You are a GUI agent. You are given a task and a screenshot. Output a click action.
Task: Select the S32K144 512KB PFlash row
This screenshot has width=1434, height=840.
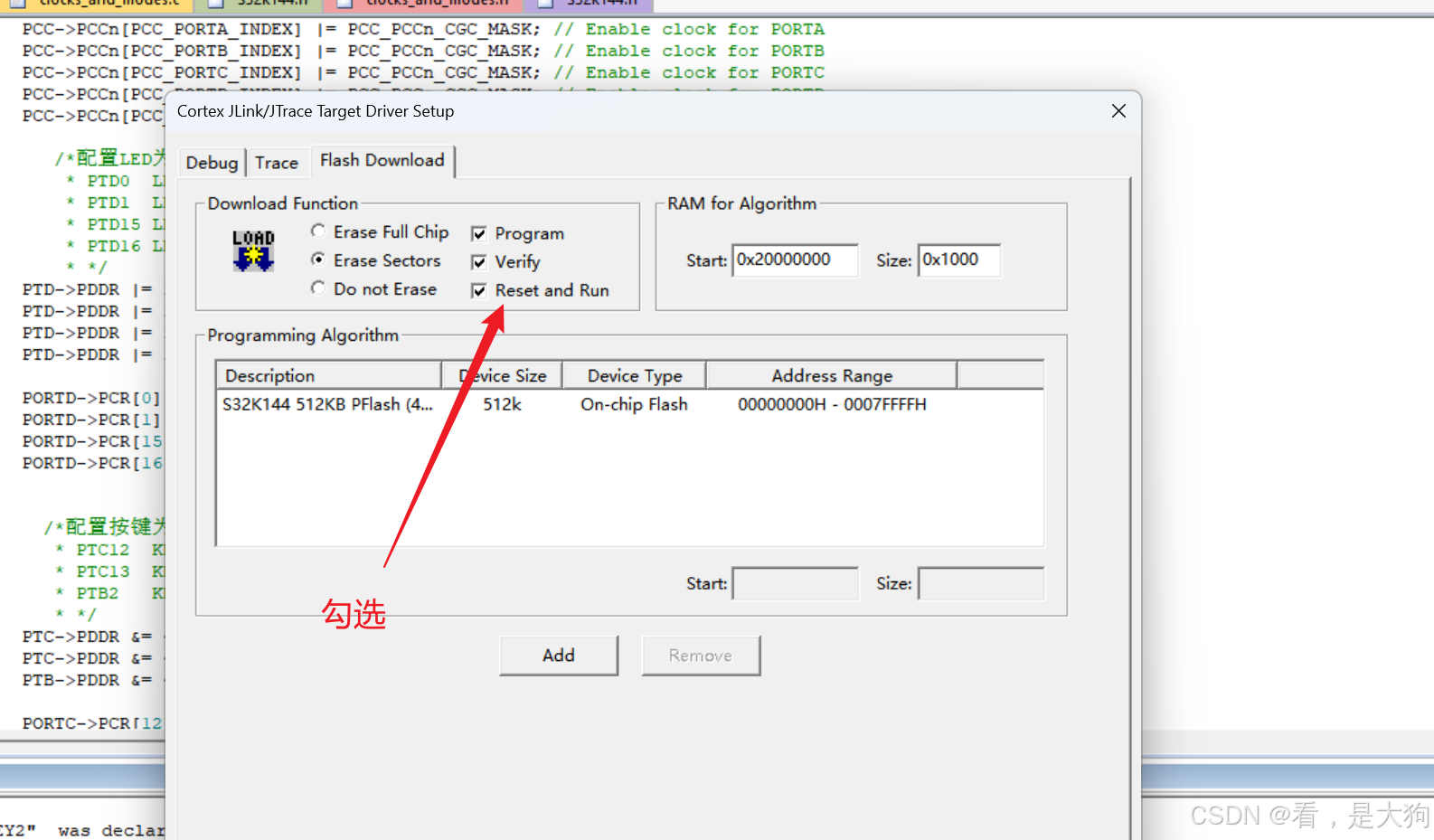coord(629,404)
